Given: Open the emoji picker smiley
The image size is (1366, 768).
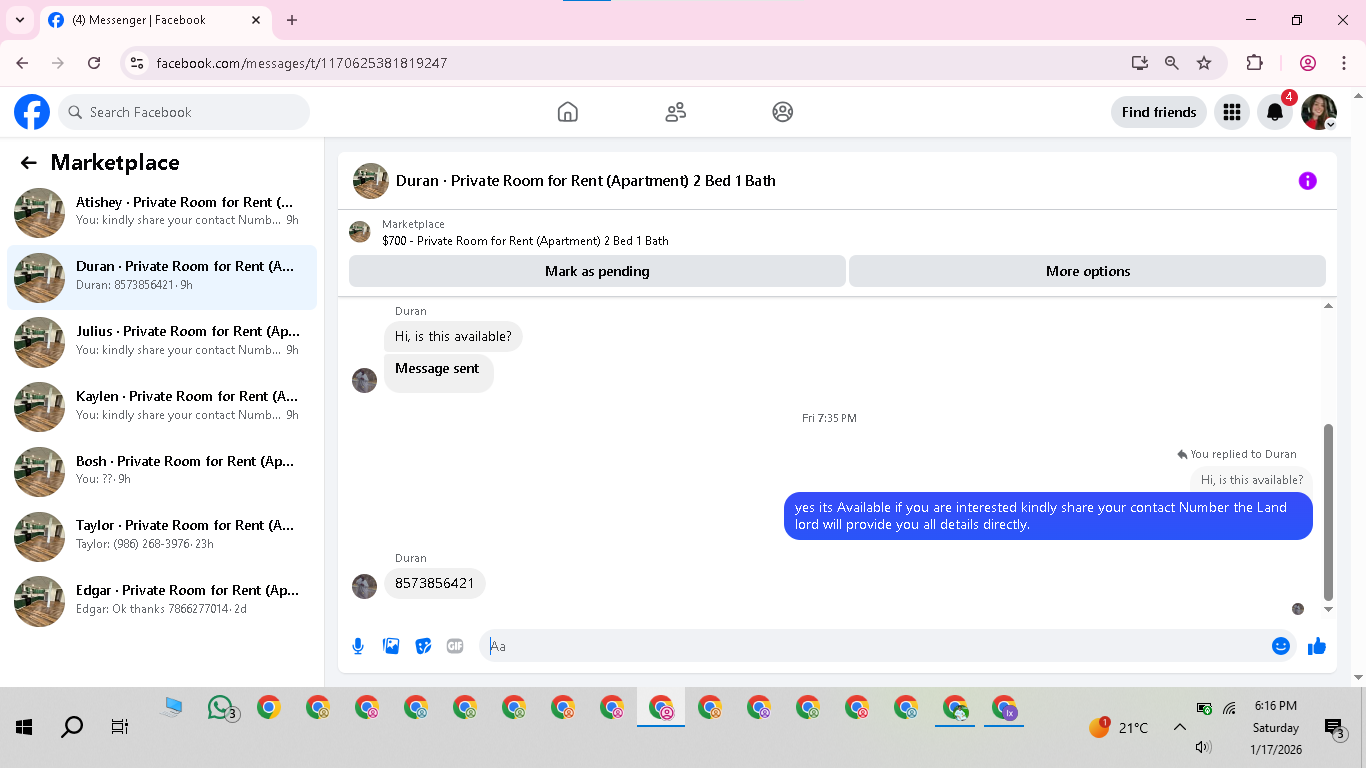Looking at the screenshot, I should pyautogui.click(x=1281, y=646).
